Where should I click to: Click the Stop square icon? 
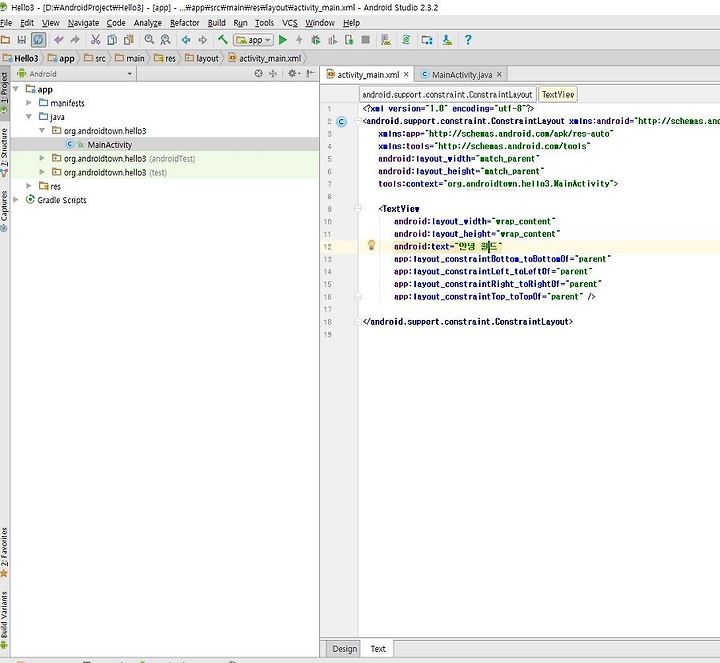(366, 40)
